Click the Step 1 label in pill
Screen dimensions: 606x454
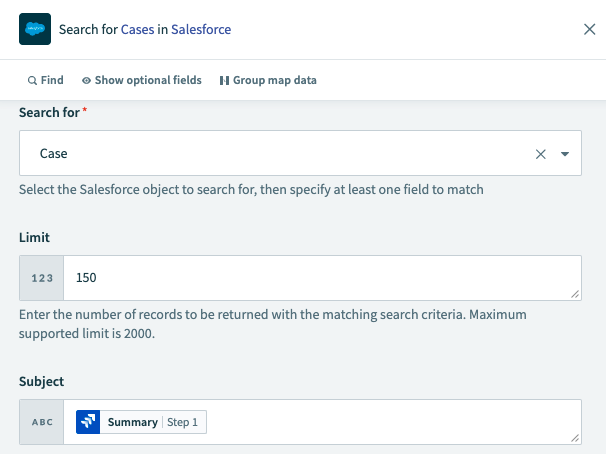tap(183, 422)
